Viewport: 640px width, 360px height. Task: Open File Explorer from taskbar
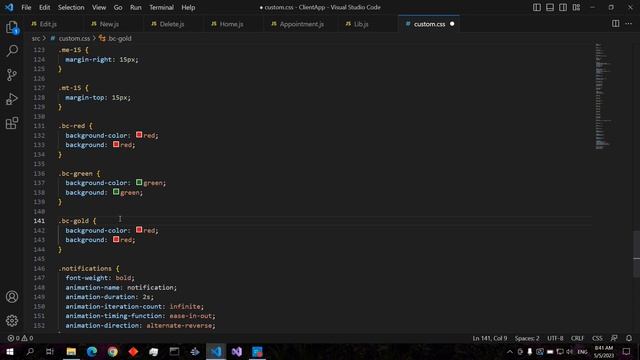(71, 351)
